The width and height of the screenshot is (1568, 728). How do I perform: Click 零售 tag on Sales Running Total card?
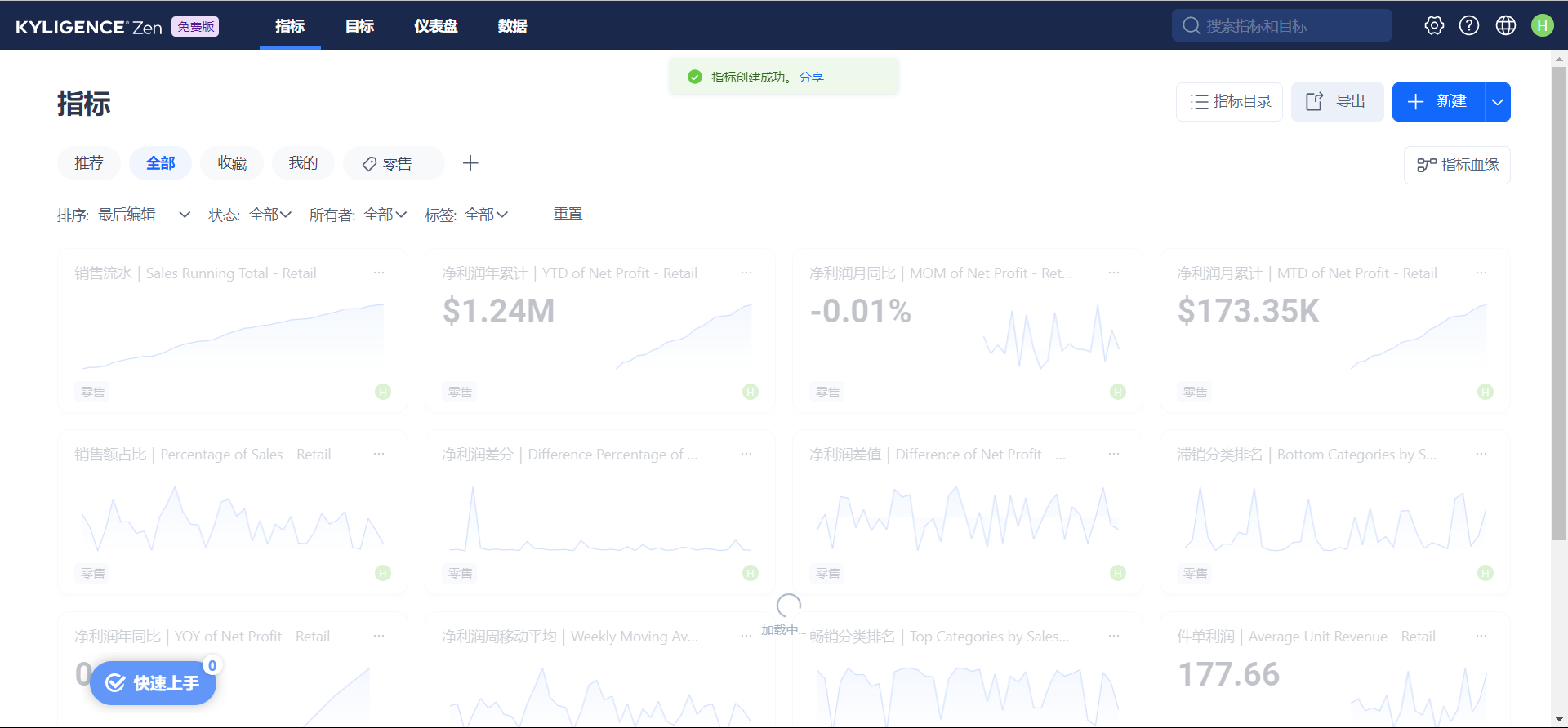tap(93, 392)
